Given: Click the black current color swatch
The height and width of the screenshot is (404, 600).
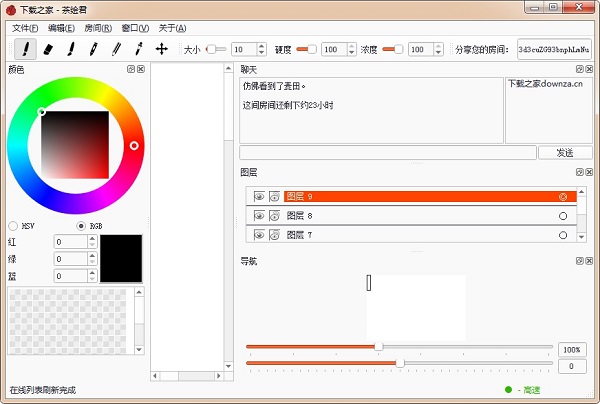Looking at the screenshot, I should pos(121,258).
